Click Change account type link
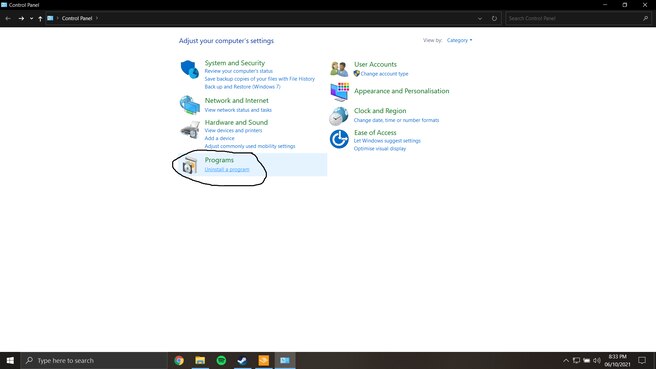 384,74
